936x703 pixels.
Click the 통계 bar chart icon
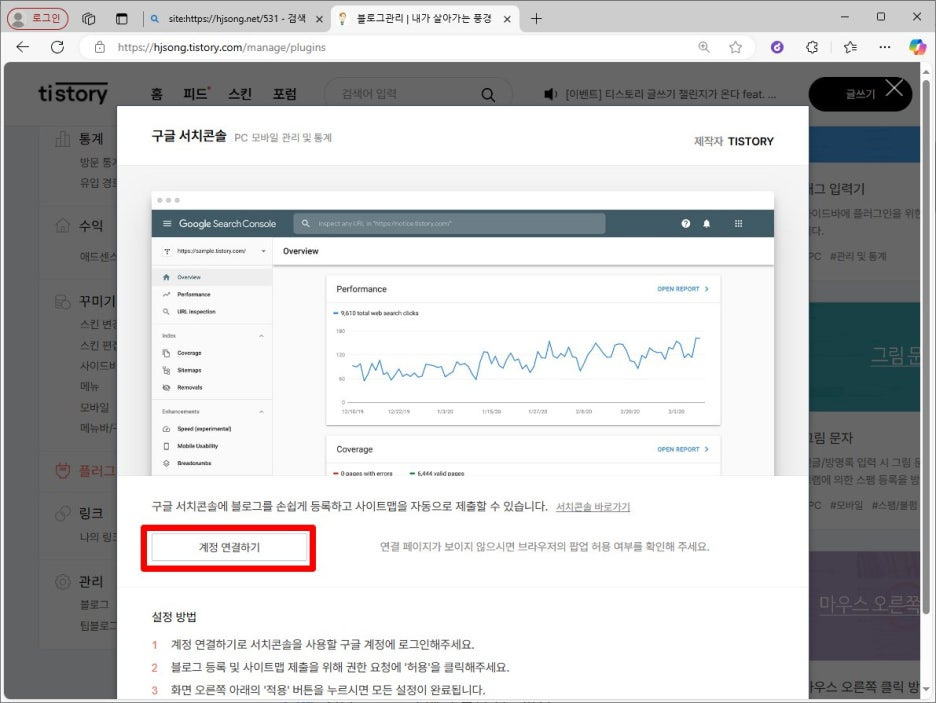click(63, 139)
